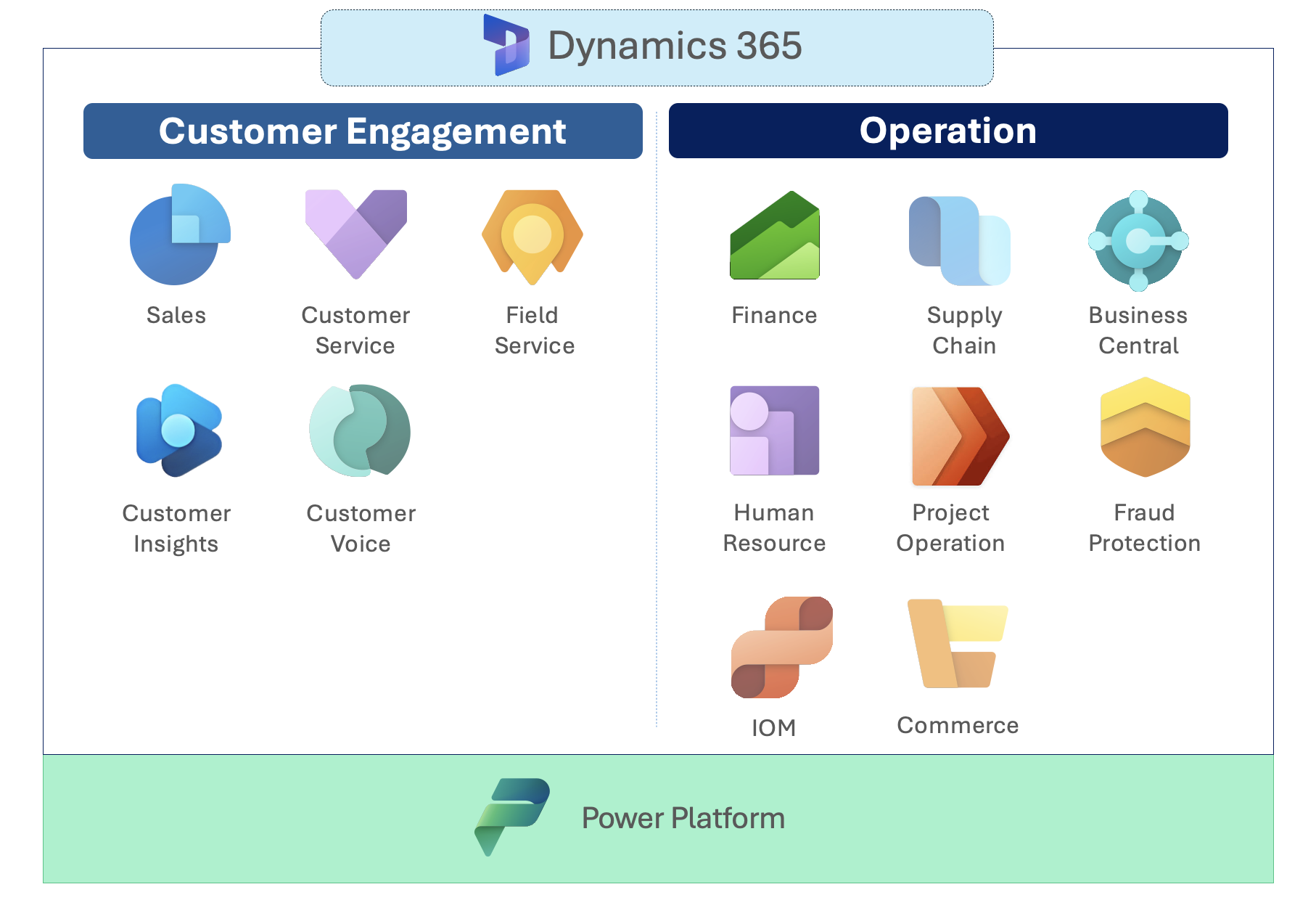
Task: Select the Power Platform logo
Action: click(x=511, y=817)
